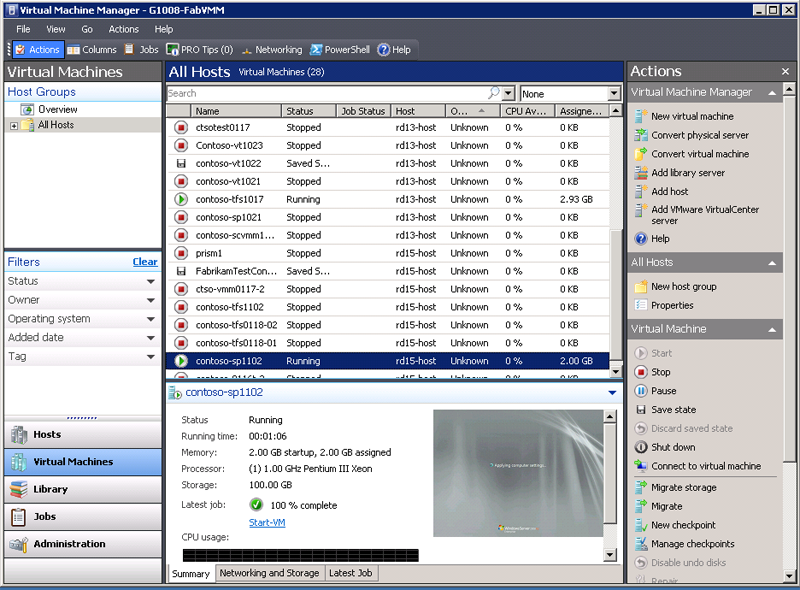
Task: Go to the Jobs view
Action: point(83,517)
